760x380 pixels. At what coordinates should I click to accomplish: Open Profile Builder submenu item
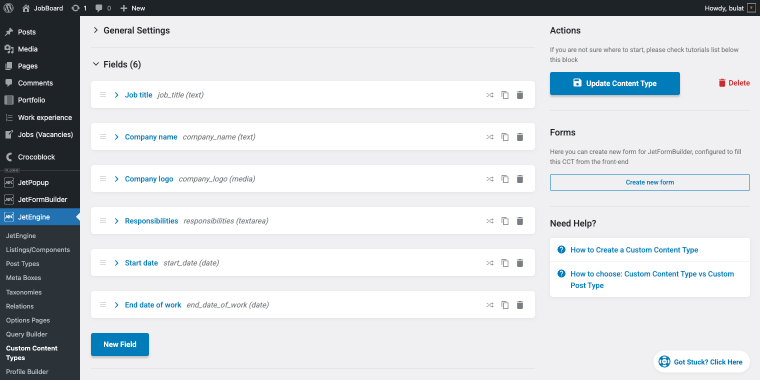pyautogui.click(x=27, y=372)
